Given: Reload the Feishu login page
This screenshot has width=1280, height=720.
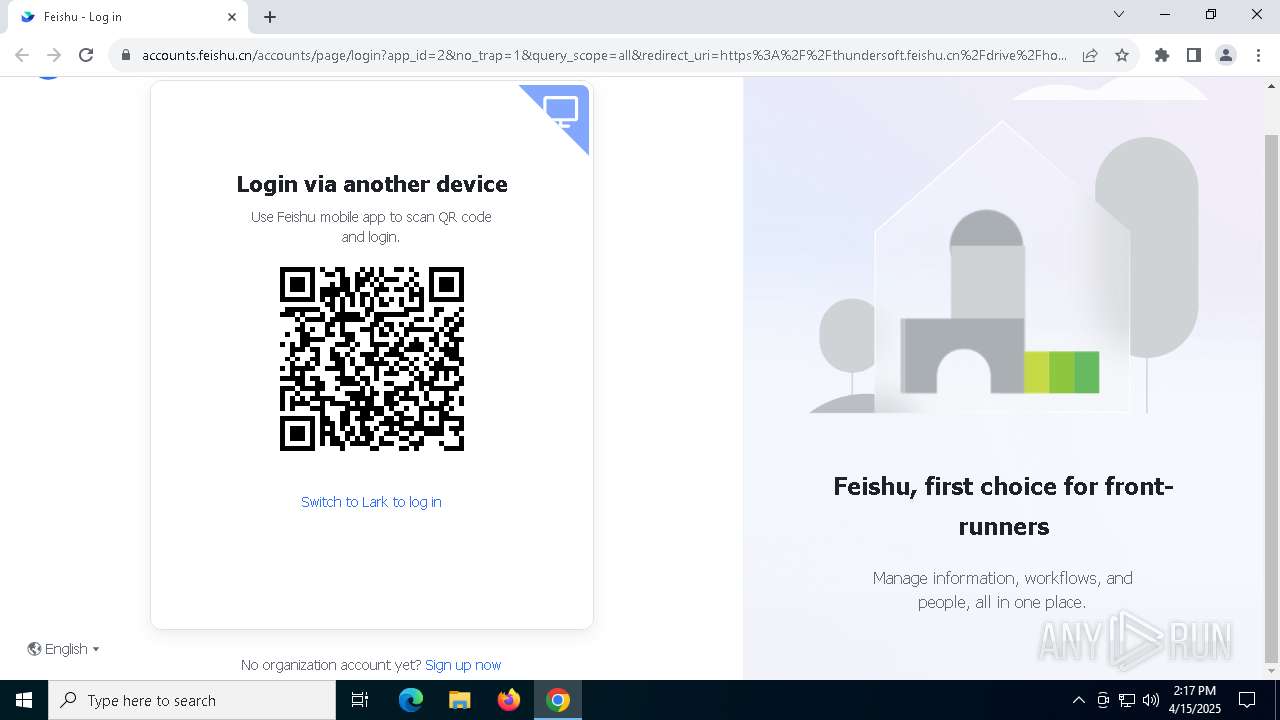Looking at the screenshot, I should pos(86,55).
